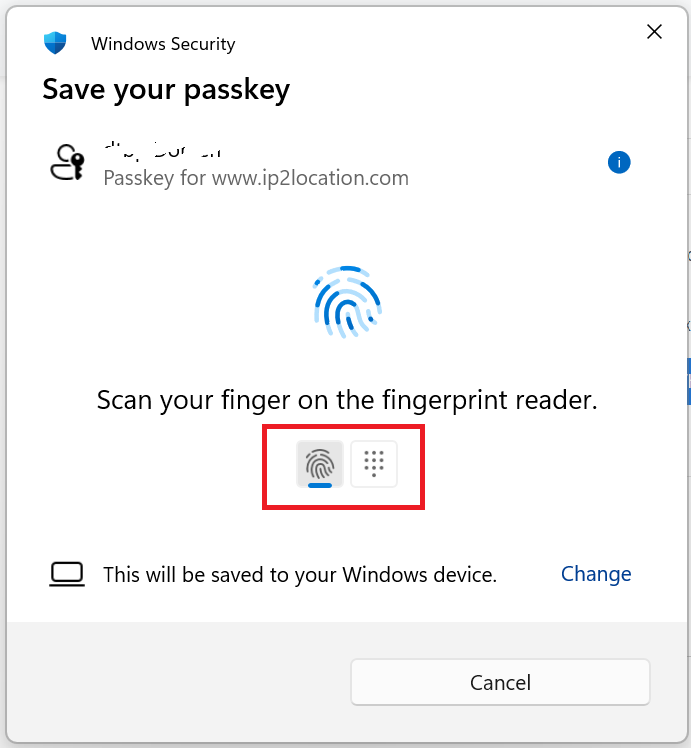691x748 pixels.
Task: Switch to the PIN keypad sign-in option
Action: click(x=374, y=464)
